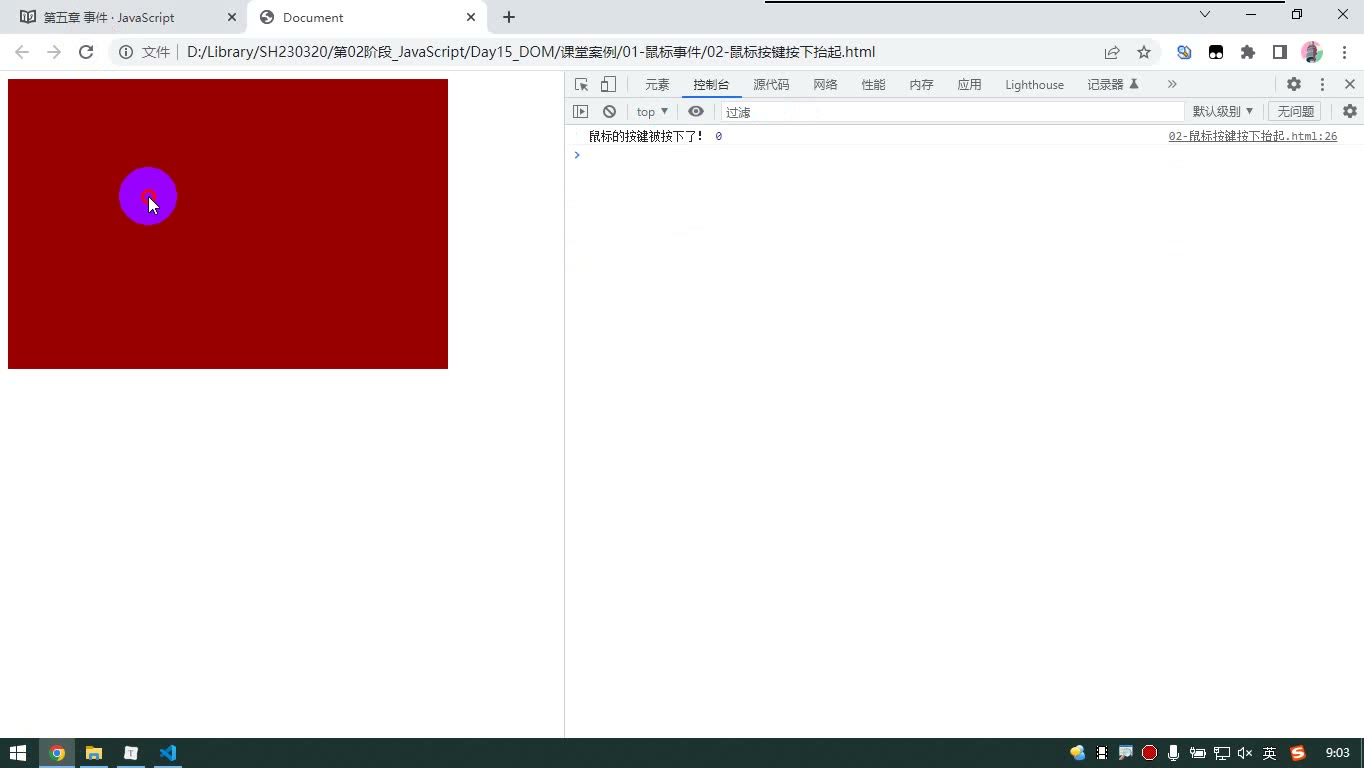Switch to the 网络 tab
This screenshot has width=1364, height=768.
coord(825,85)
